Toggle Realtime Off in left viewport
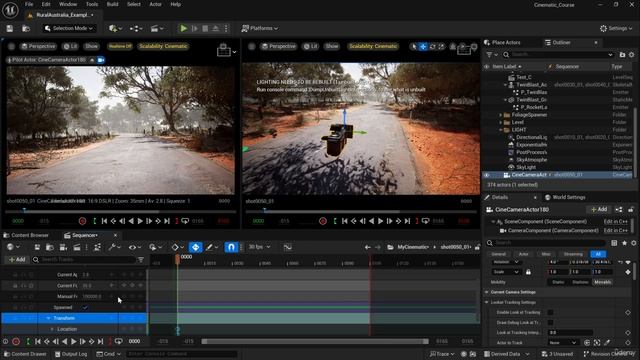The width and height of the screenshot is (640, 360). [120, 47]
